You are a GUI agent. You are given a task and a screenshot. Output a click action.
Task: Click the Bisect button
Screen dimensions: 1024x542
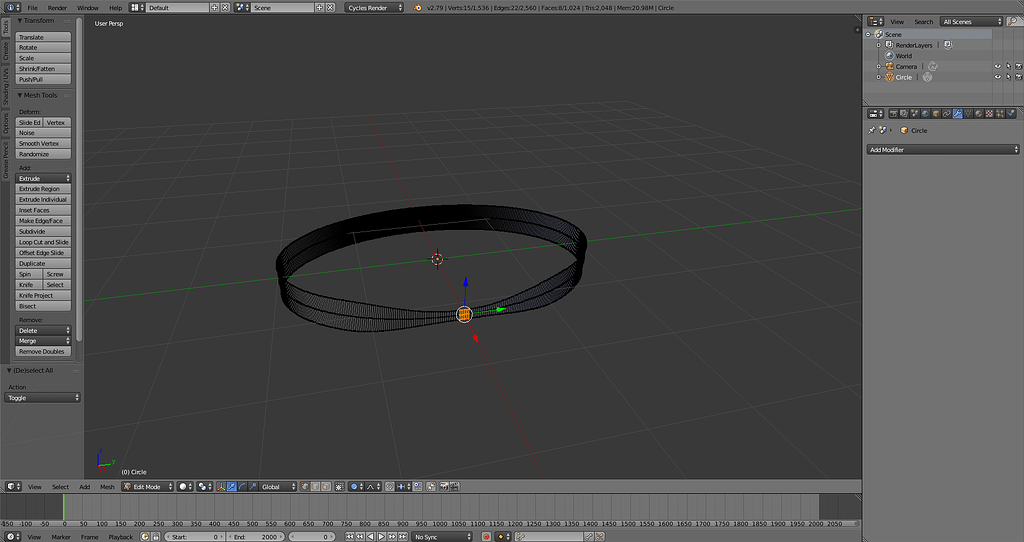pyautogui.click(x=43, y=306)
